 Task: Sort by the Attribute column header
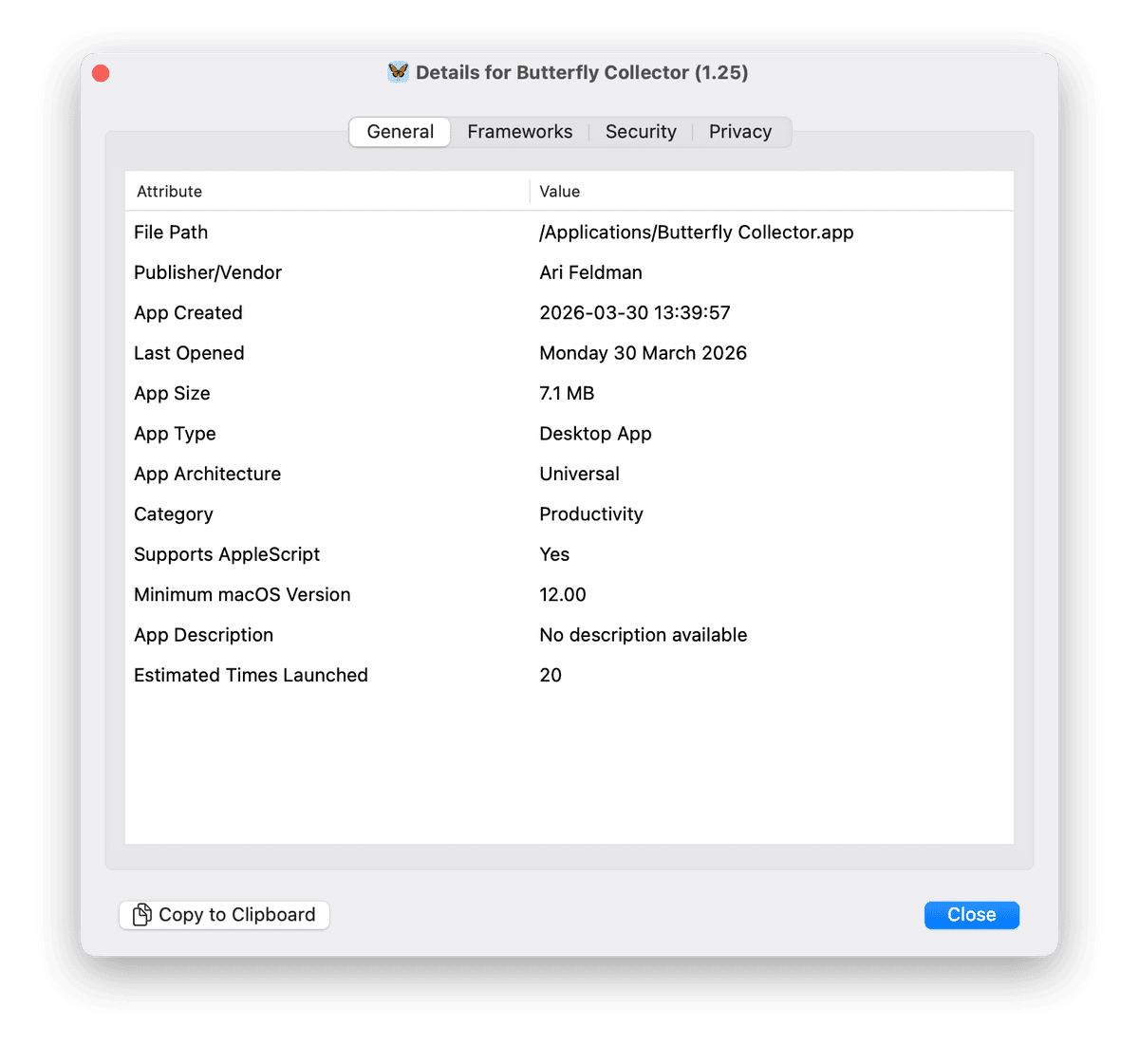pos(170,192)
